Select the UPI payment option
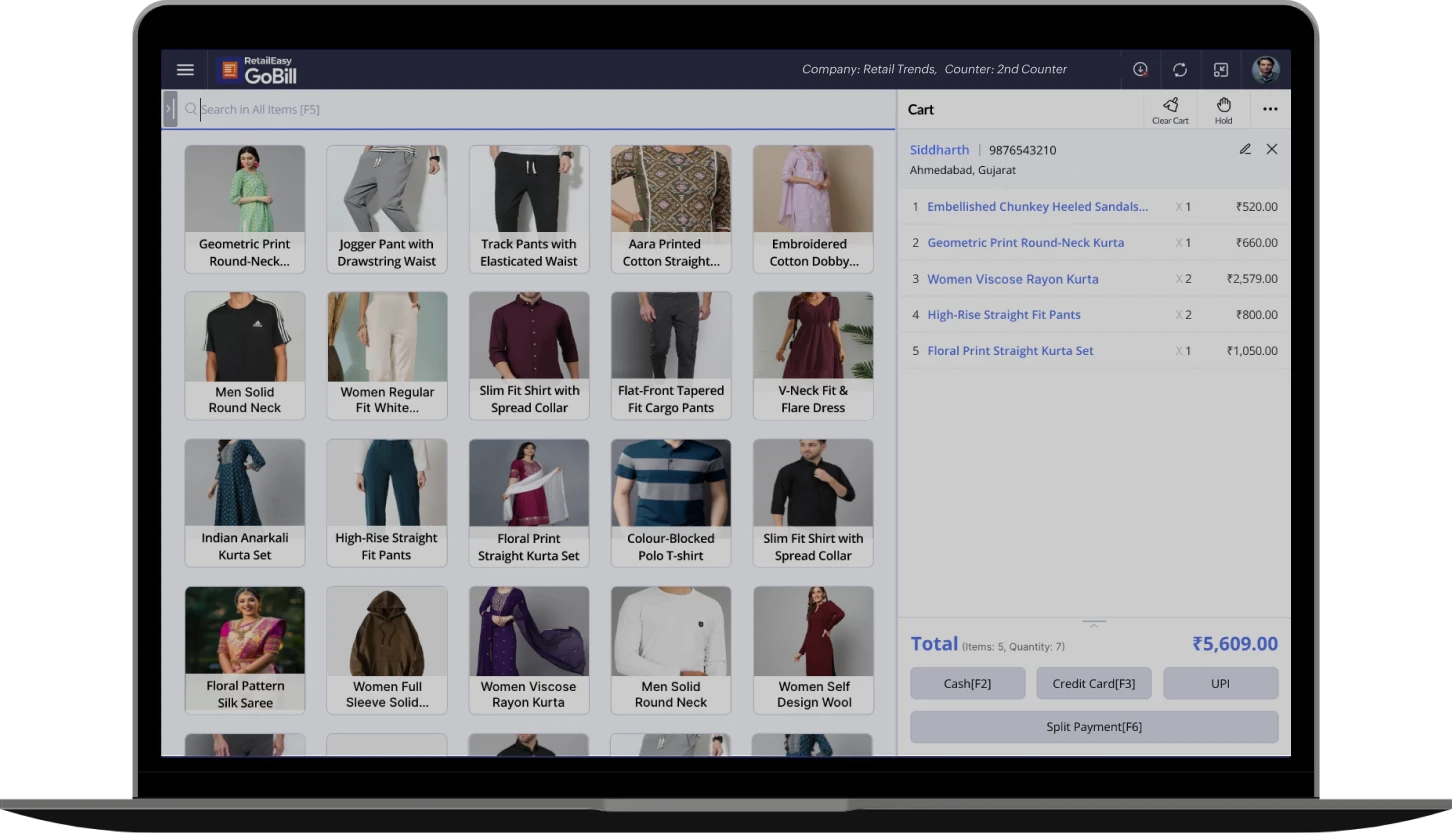Screen dimensions: 1452x833 pos(1220,683)
